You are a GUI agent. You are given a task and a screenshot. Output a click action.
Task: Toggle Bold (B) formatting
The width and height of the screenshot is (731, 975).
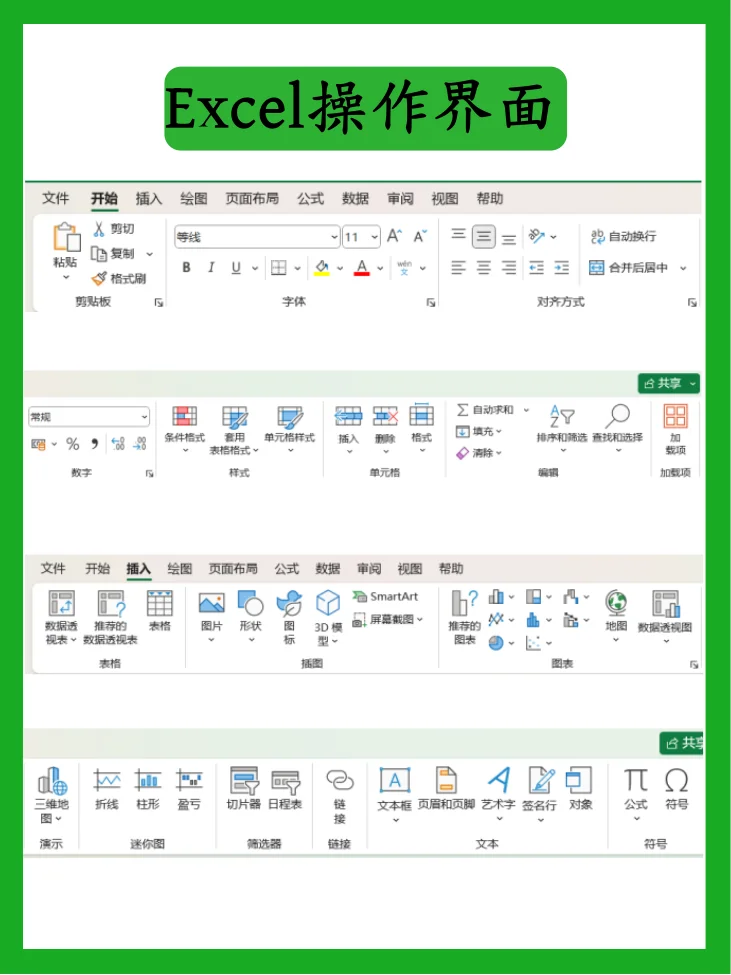point(186,267)
